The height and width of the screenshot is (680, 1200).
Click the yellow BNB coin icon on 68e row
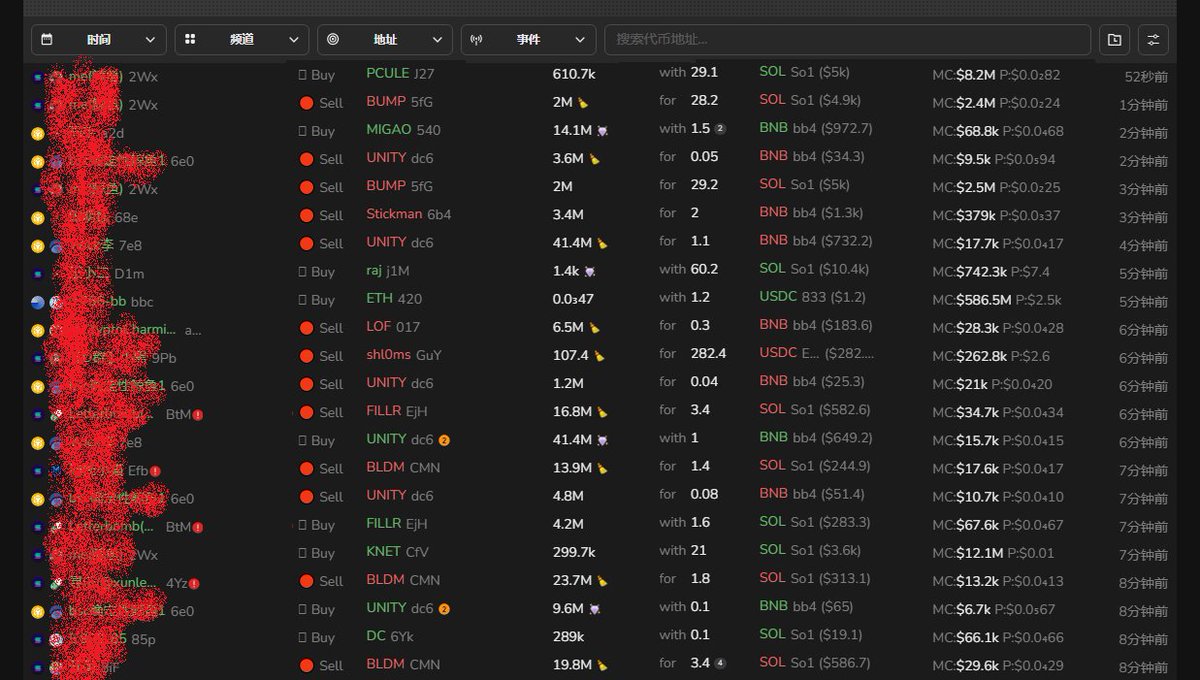pos(38,217)
